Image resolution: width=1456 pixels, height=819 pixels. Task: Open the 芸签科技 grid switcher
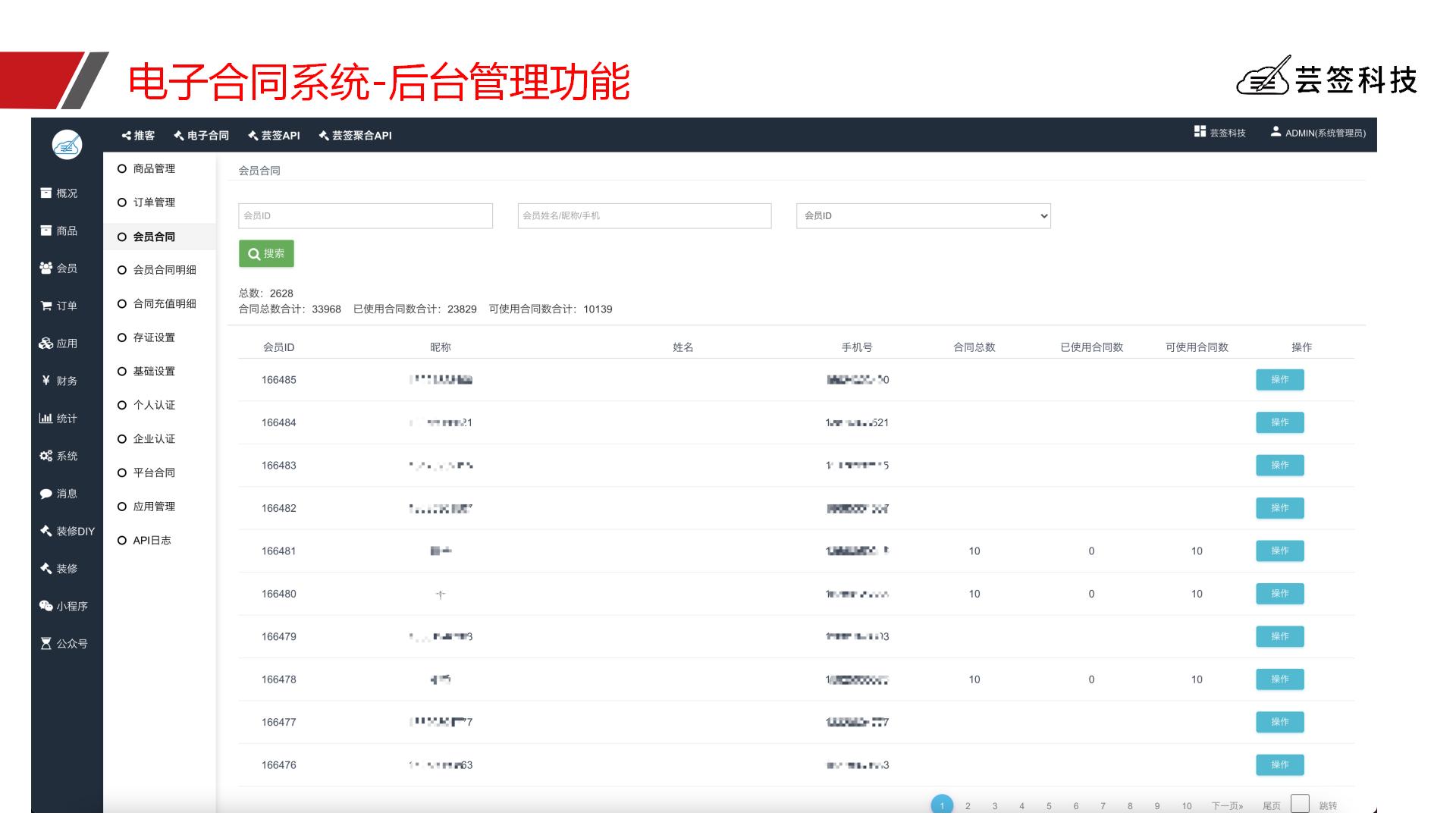coord(1200,132)
